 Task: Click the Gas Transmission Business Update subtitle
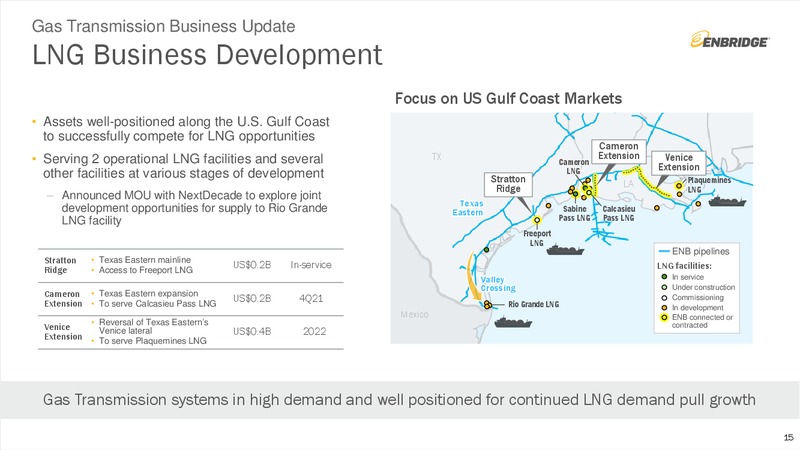[163, 26]
